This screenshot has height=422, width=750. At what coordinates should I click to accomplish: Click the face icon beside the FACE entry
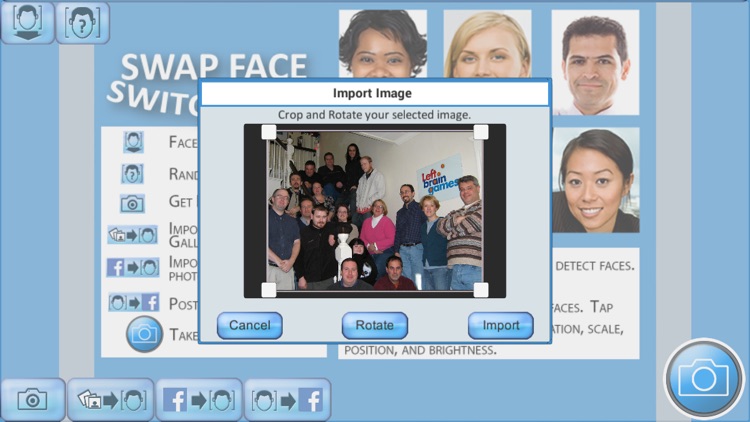pos(133,142)
